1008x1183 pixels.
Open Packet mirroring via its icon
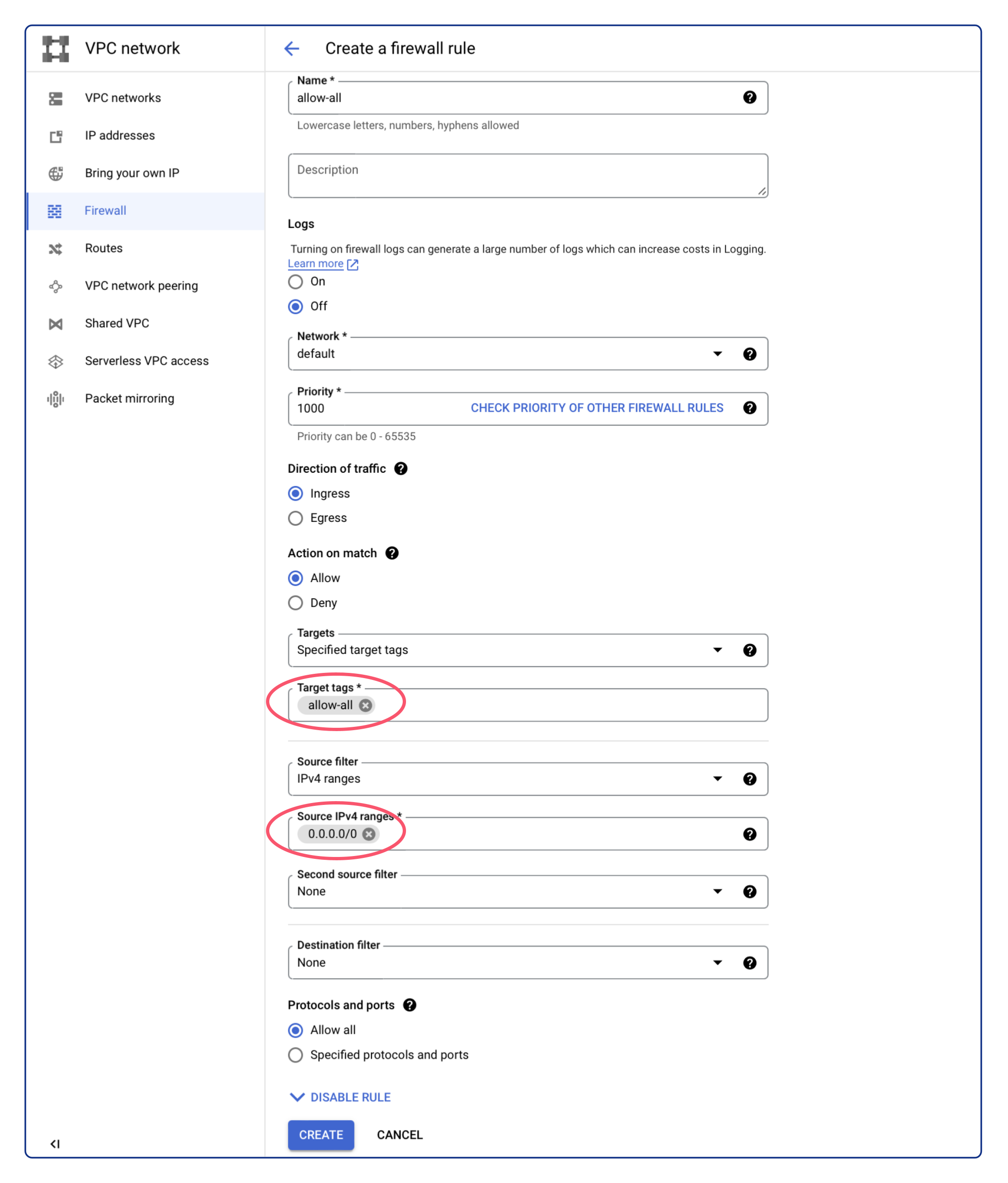55,398
